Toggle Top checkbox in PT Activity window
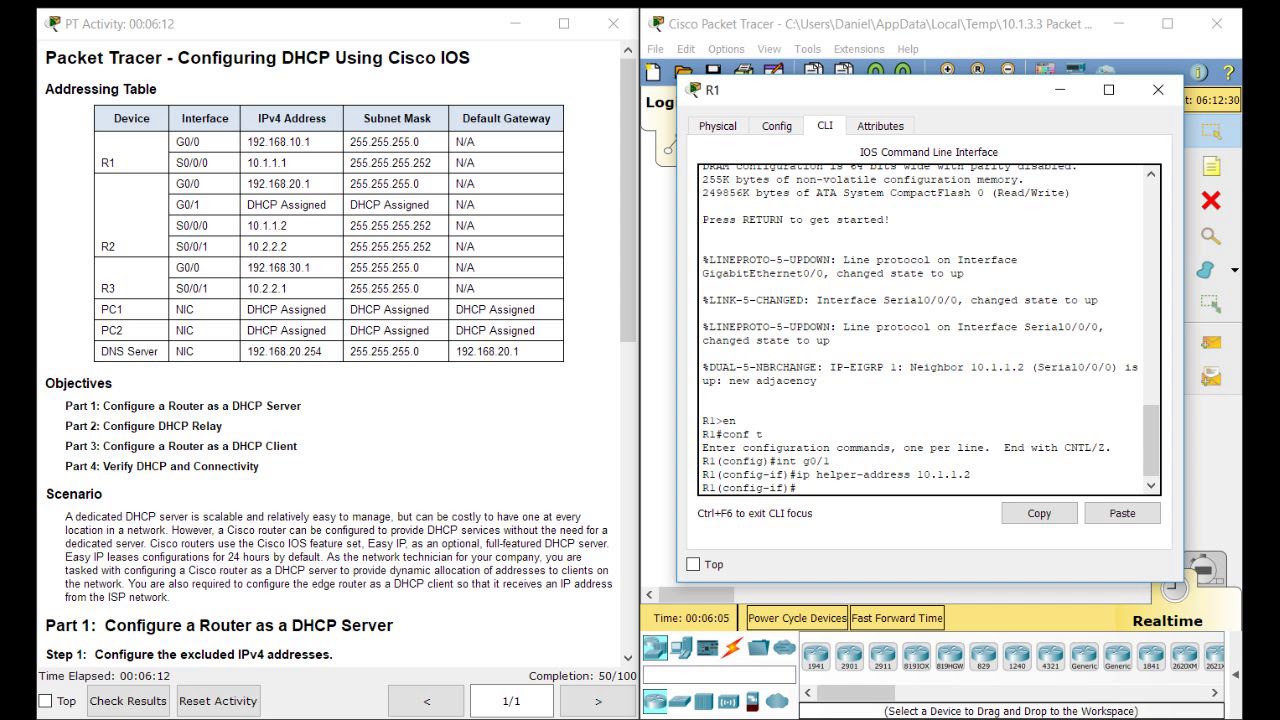The height and width of the screenshot is (720, 1280). [45, 701]
